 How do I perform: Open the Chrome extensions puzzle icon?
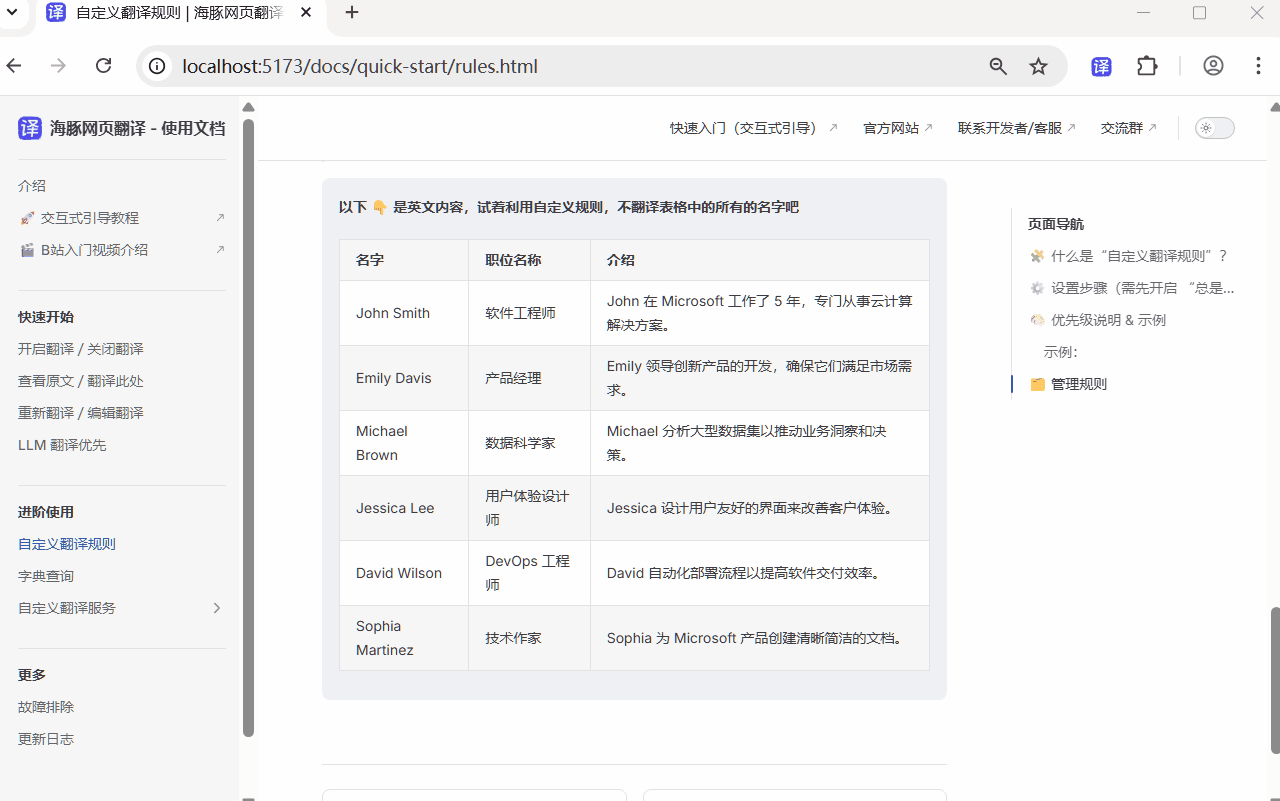(x=1147, y=66)
